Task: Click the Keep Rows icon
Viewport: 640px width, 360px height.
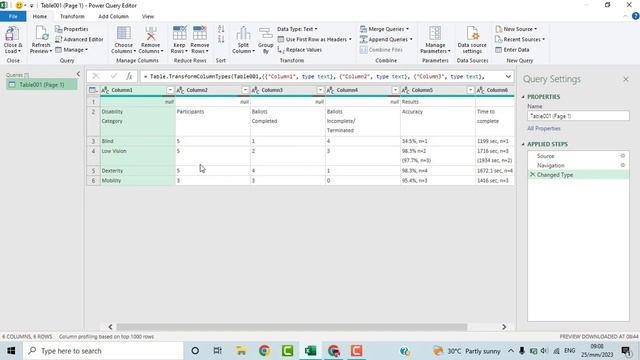Action: (x=180, y=33)
